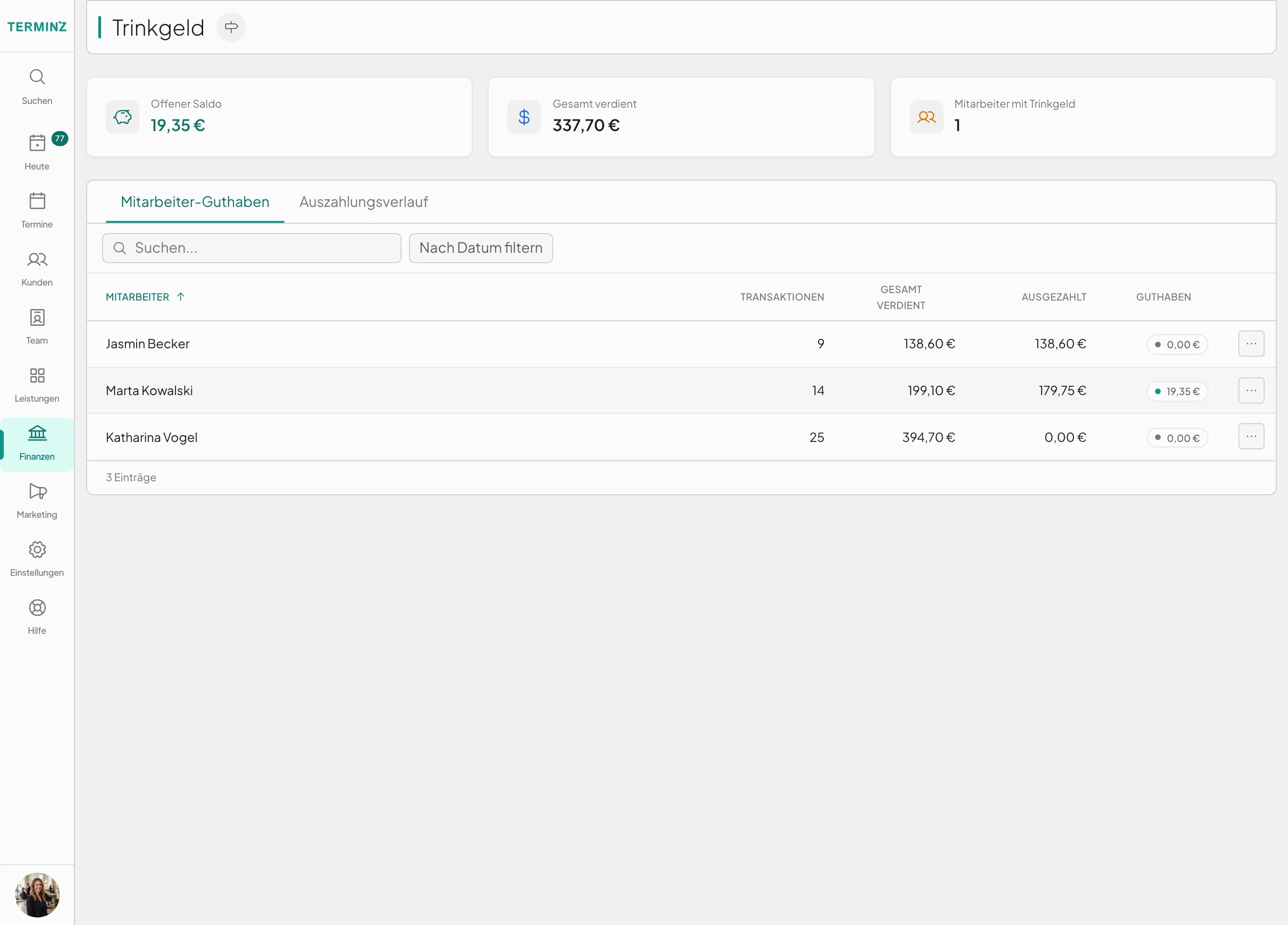Open user profile avatar at sidebar bottom
This screenshot has width=1288, height=925.
pyautogui.click(x=37, y=895)
